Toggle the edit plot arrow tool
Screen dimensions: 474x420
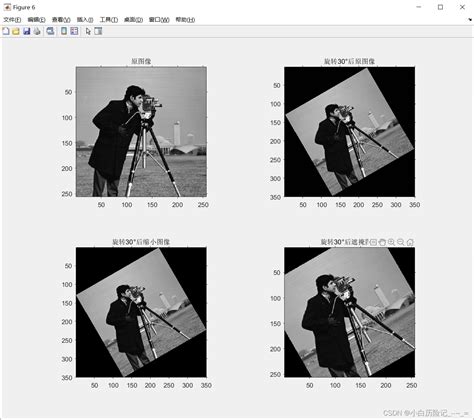[88, 31]
